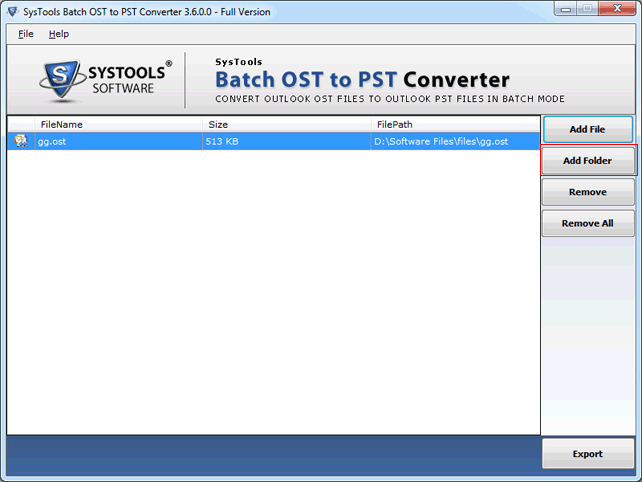
Task: Open the File menu
Action: pos(26,34)
